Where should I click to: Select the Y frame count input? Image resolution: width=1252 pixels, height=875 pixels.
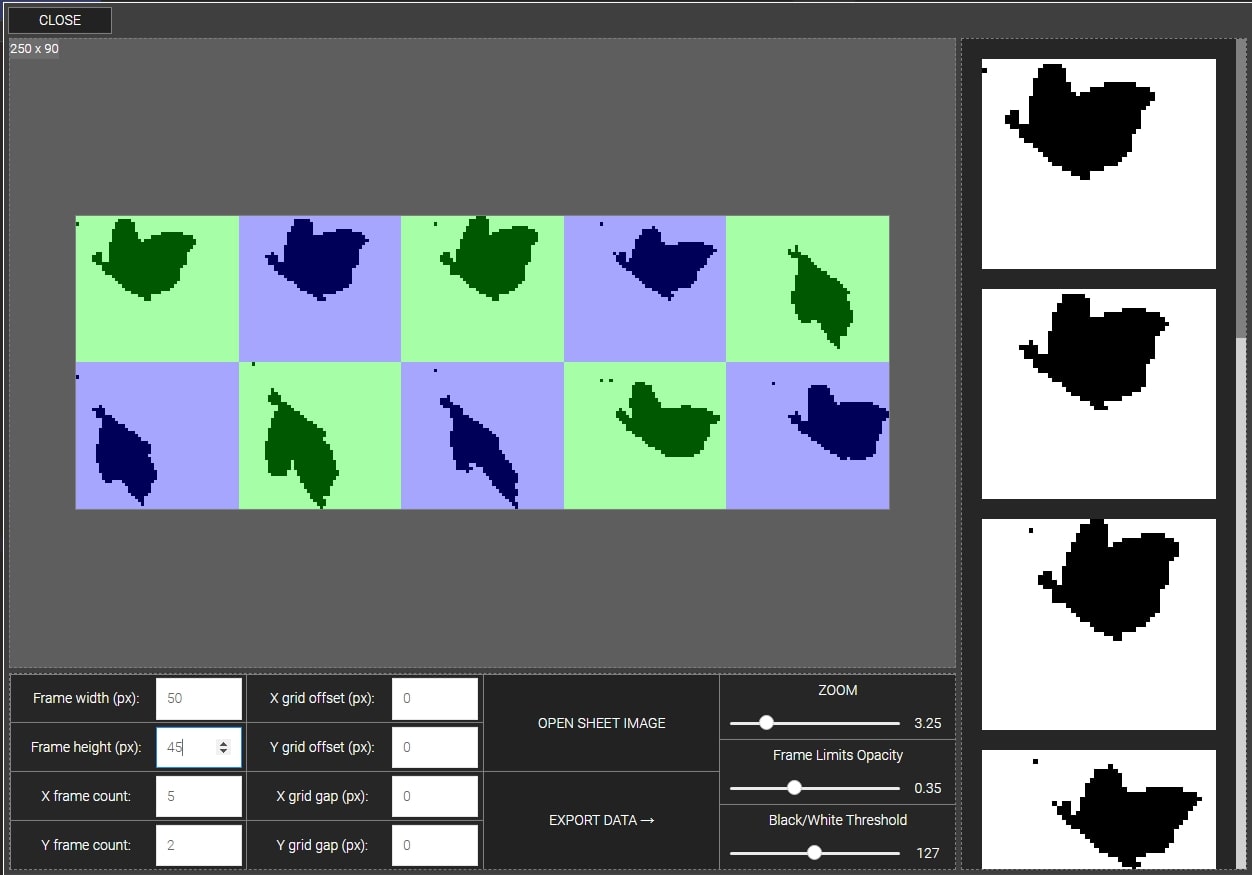point(198,845)
